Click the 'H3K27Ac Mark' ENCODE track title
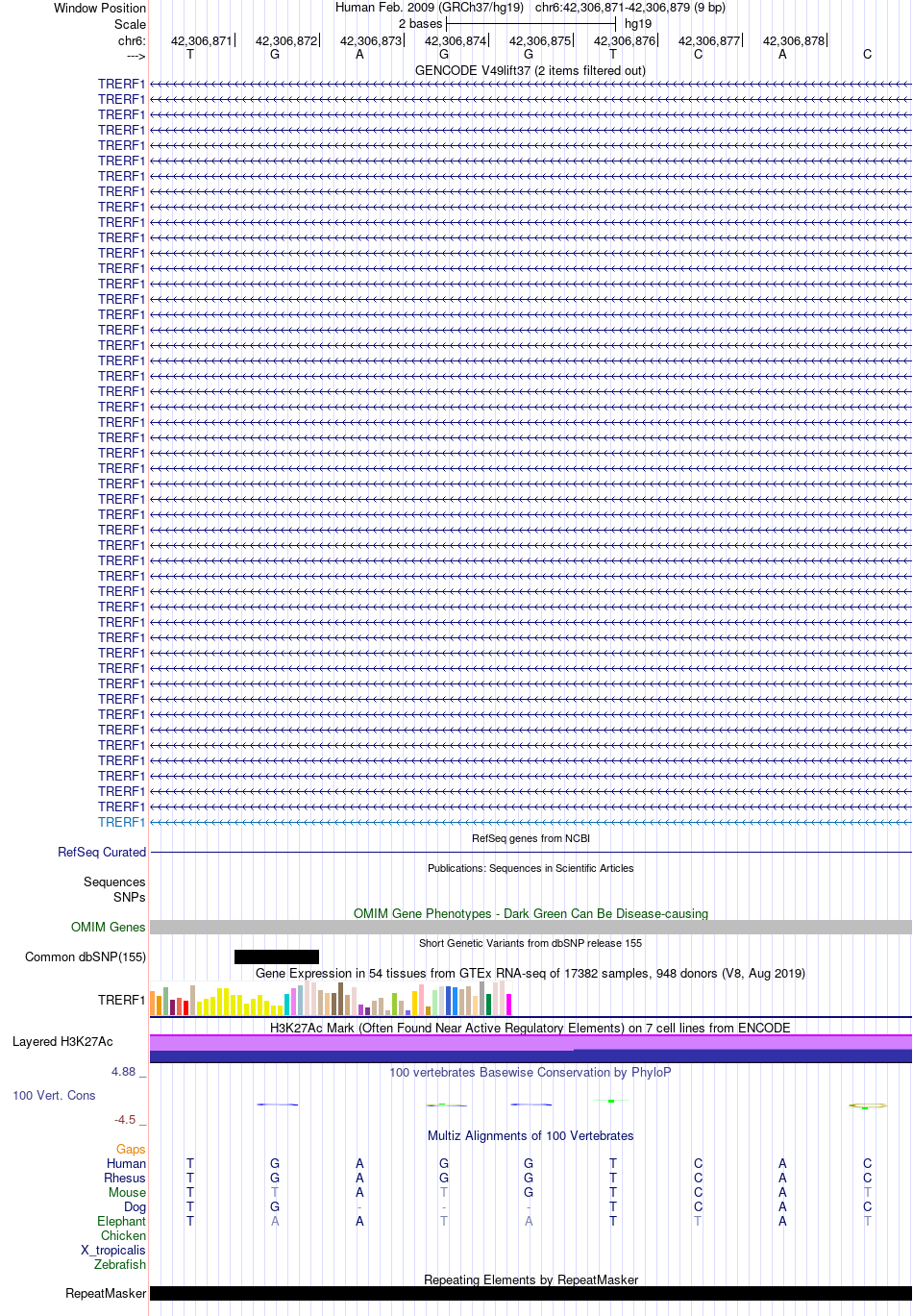 click(531, 1028)
